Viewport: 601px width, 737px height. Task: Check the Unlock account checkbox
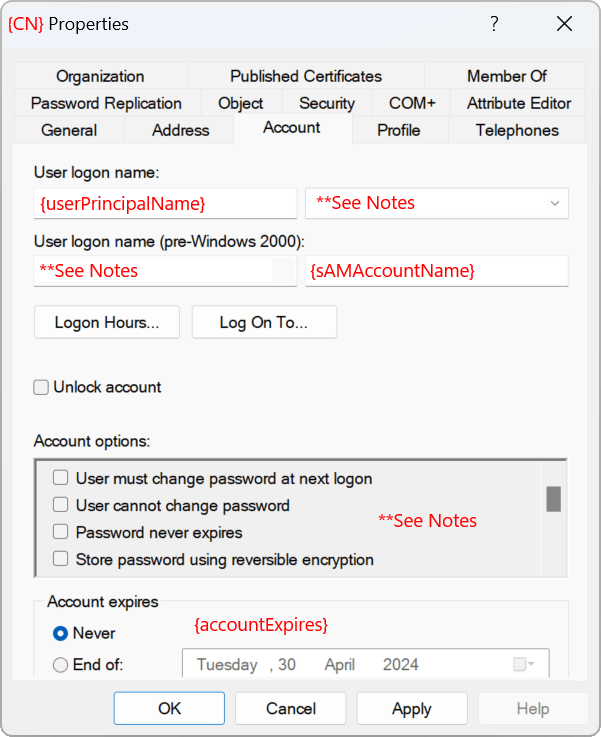[41, 387]
